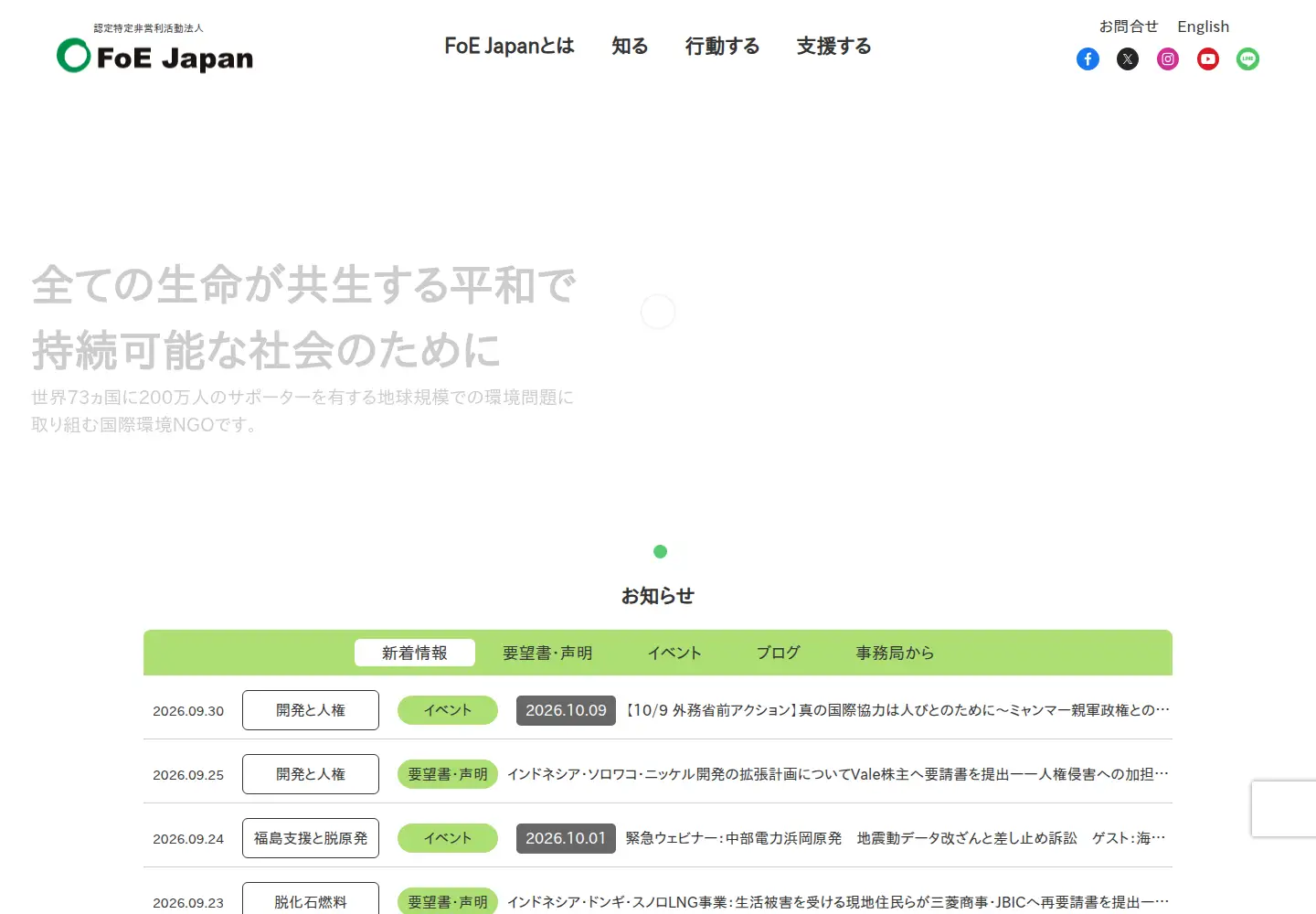Click 開発と人権 category in 2026.09.25 row

[x=311, y=774]
